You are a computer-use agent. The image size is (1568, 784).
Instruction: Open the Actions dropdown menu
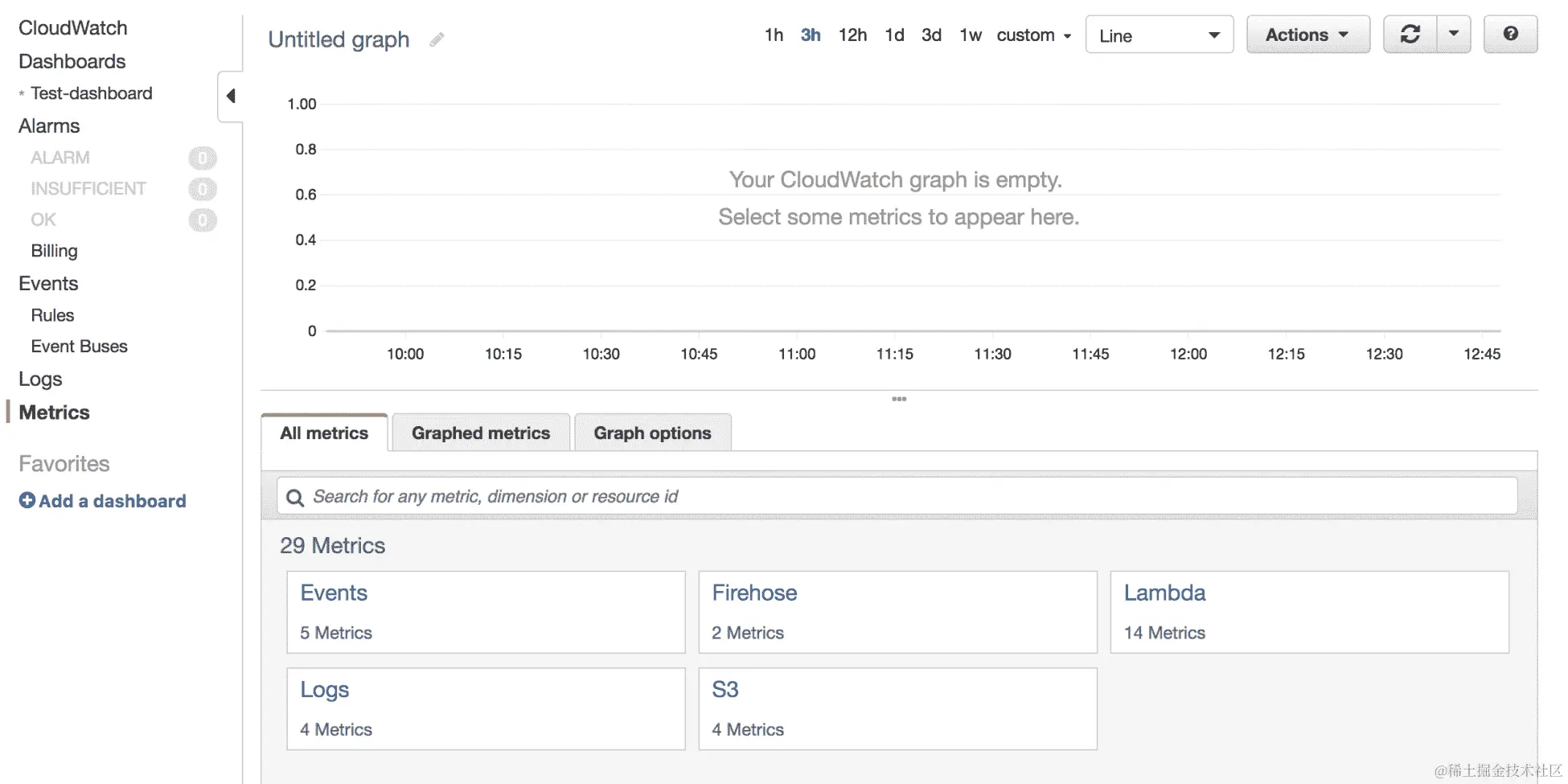pyautogui.click(x=1307, y=35)
